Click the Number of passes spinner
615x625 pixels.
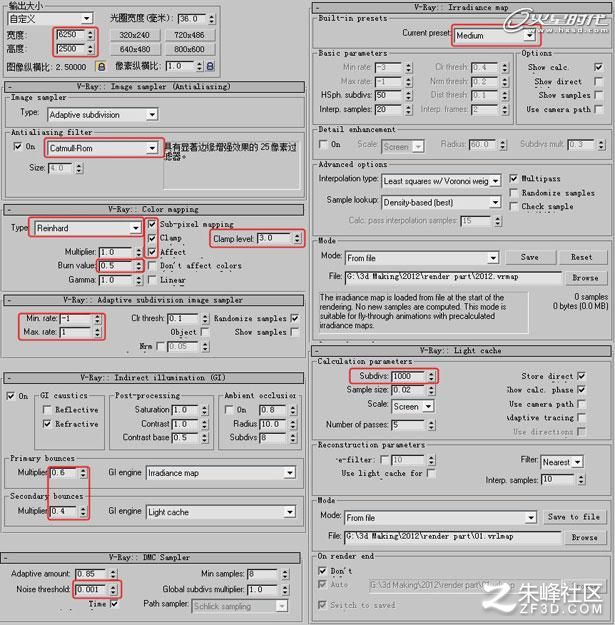[431, 425]
